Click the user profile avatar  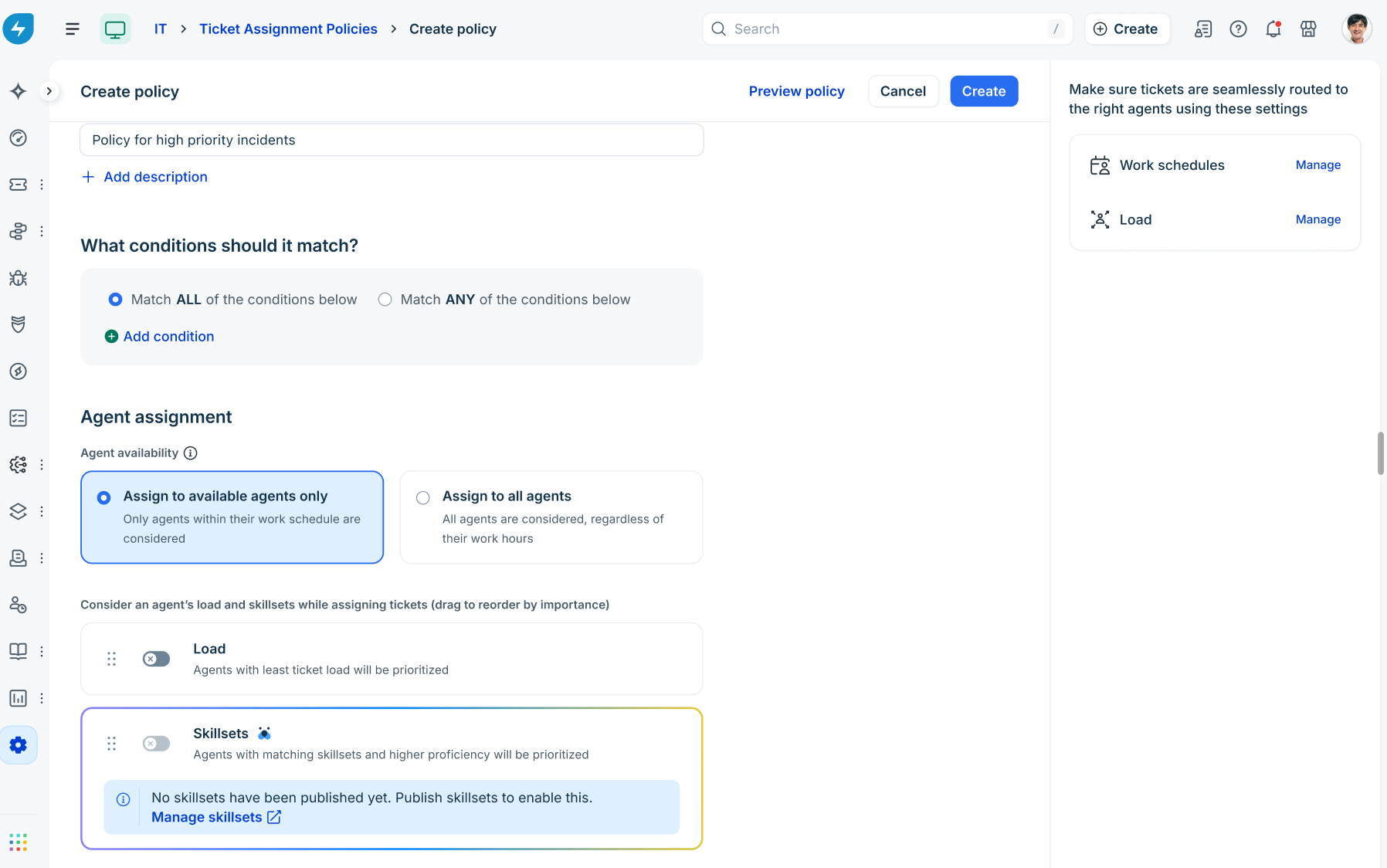[1357, 29]
